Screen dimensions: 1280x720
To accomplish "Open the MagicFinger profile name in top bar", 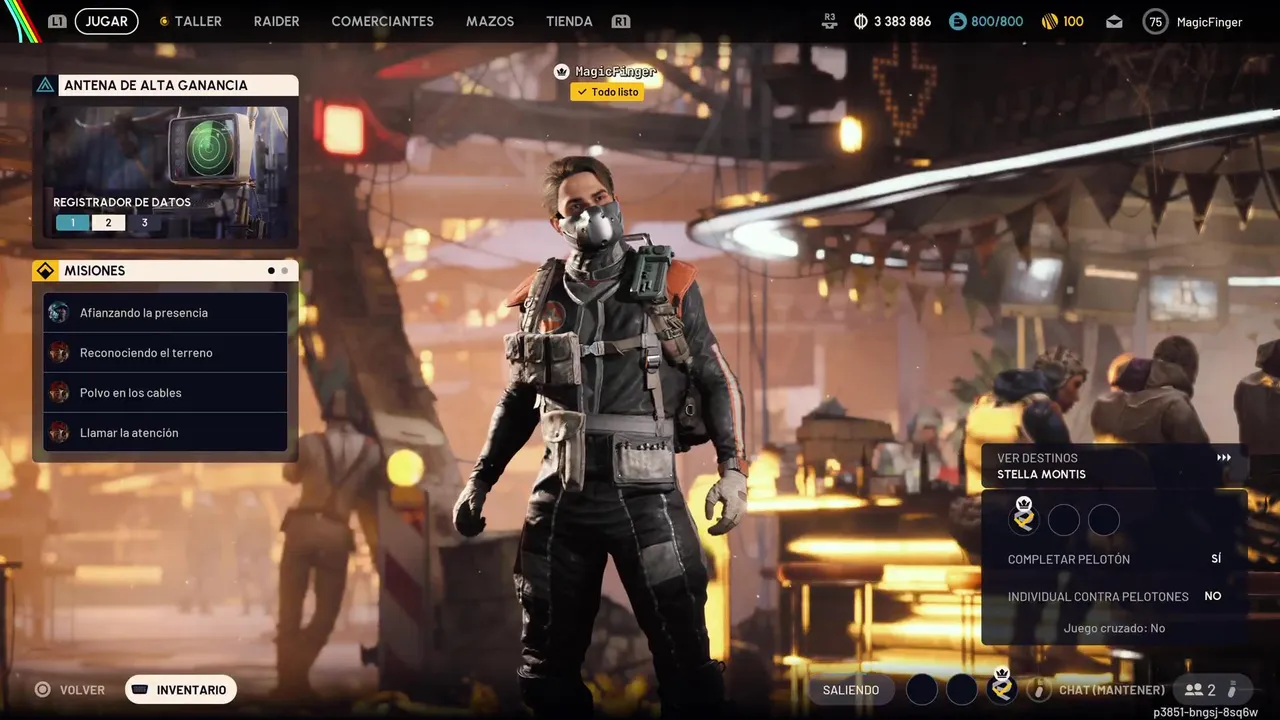I will [x=1209, y=21].
